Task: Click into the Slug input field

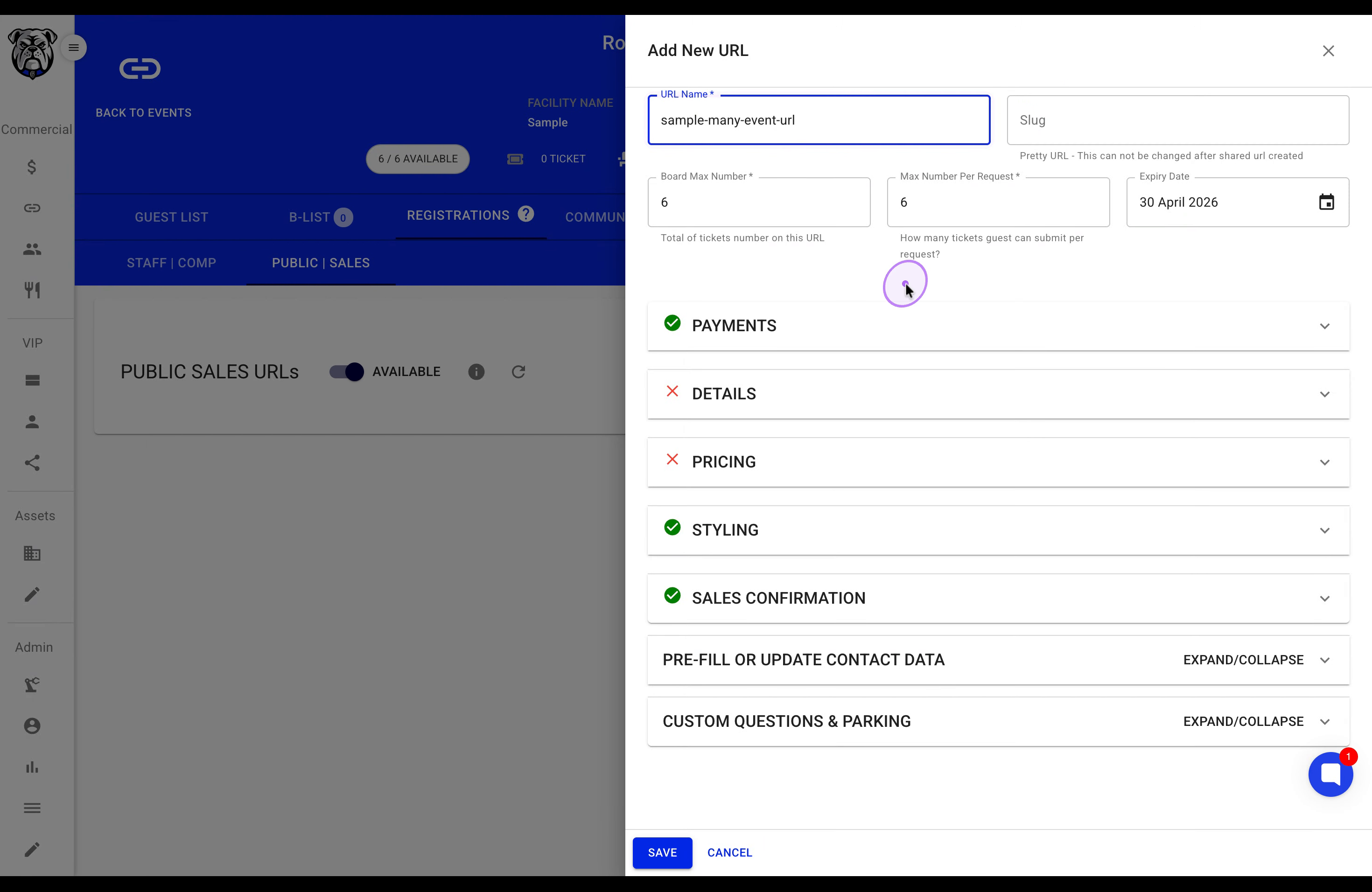Action: pyautogui.click(x=1178, y=120)
